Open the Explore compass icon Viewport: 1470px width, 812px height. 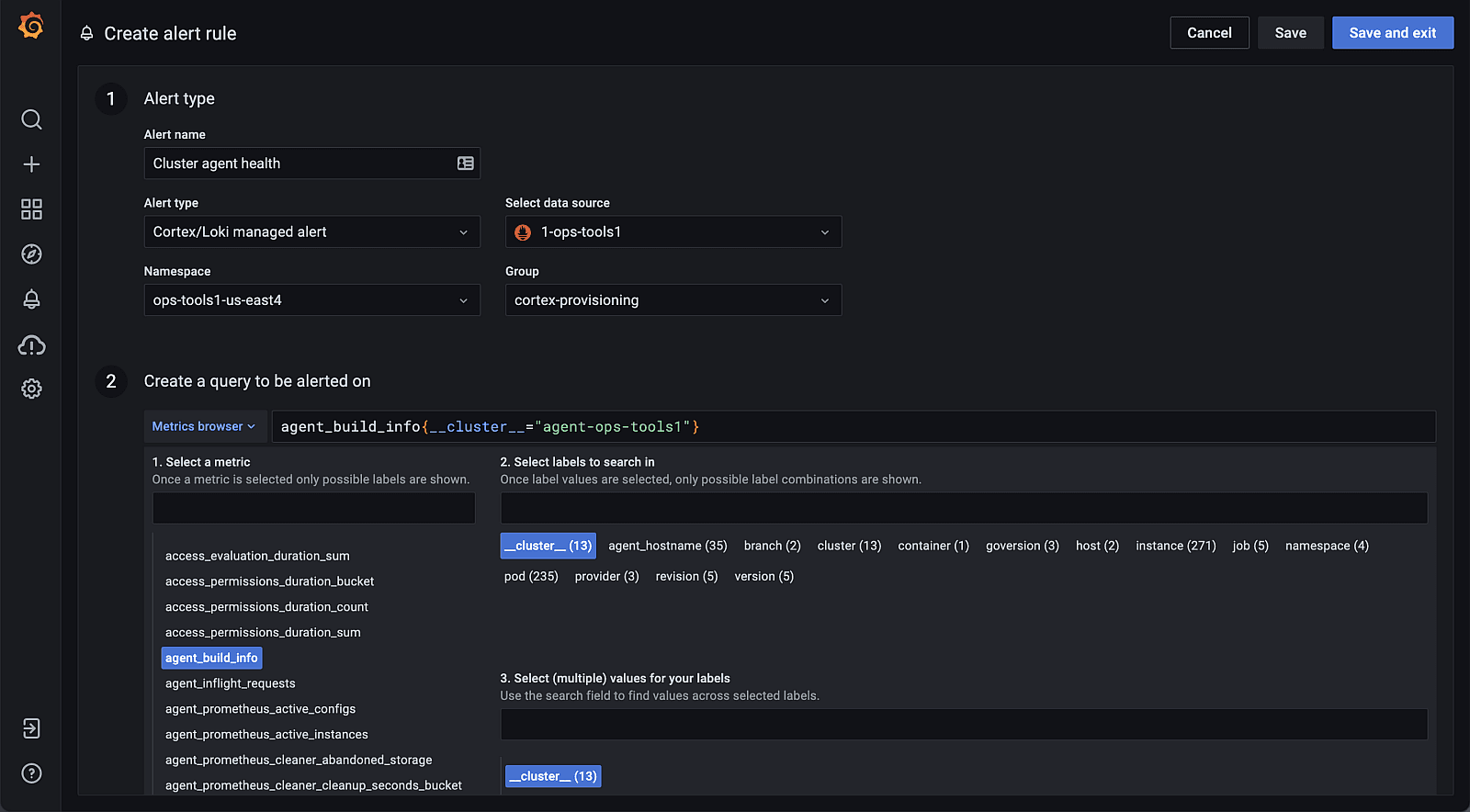coord(31,254)
